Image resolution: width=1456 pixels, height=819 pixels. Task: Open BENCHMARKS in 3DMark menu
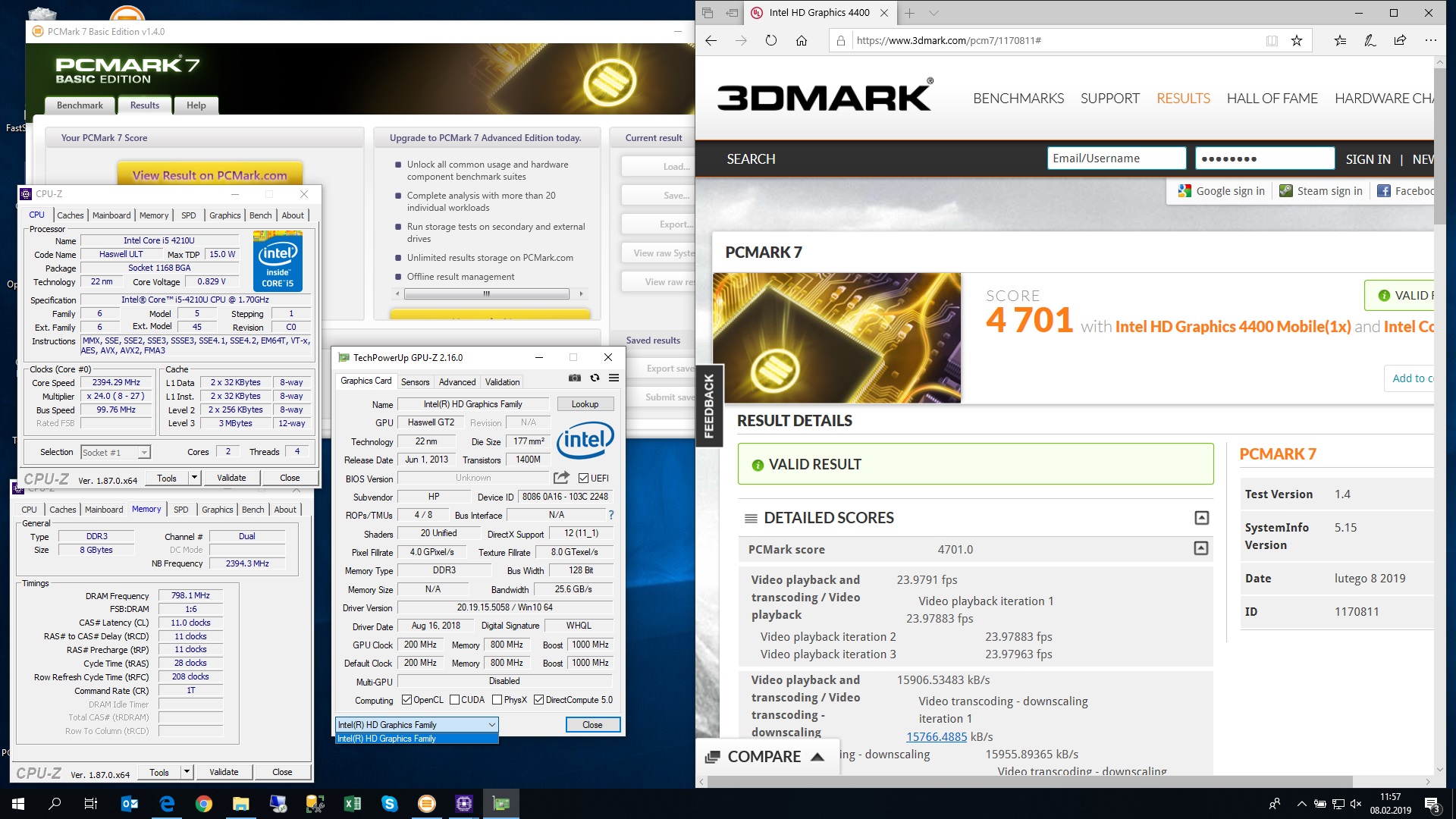1018,99
